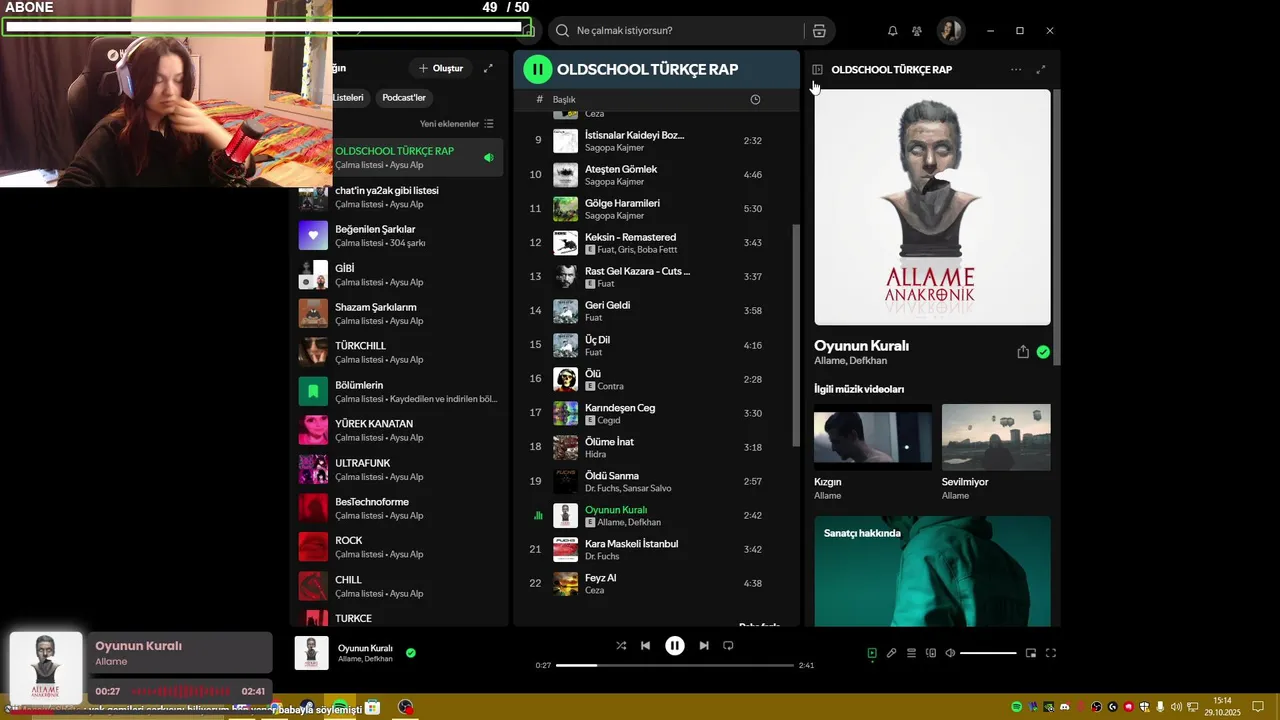Expand the Now Playing panel to full view
Screen dimensions: 1280x720
pyautogui.click(x=1041, y=70)
